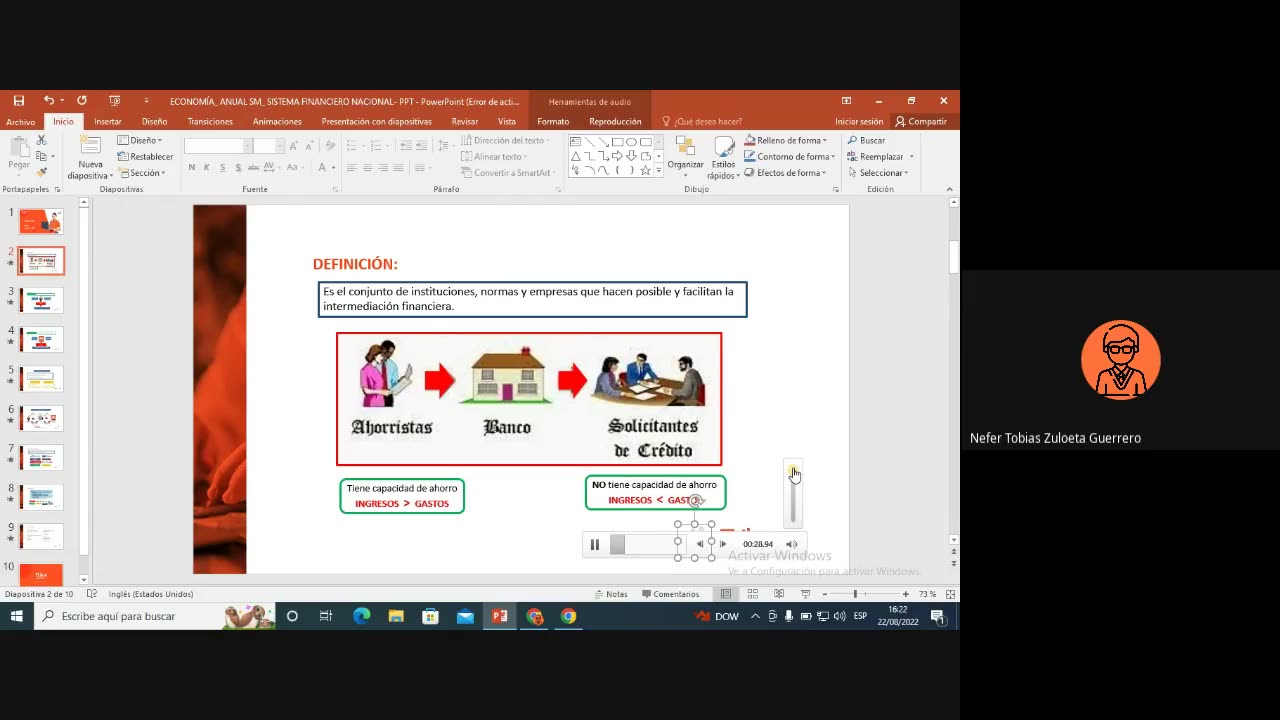This screenshot has width=1280, height=720.
Task: Open the Efectos de forma dropdown
Action: click(785, 173)
